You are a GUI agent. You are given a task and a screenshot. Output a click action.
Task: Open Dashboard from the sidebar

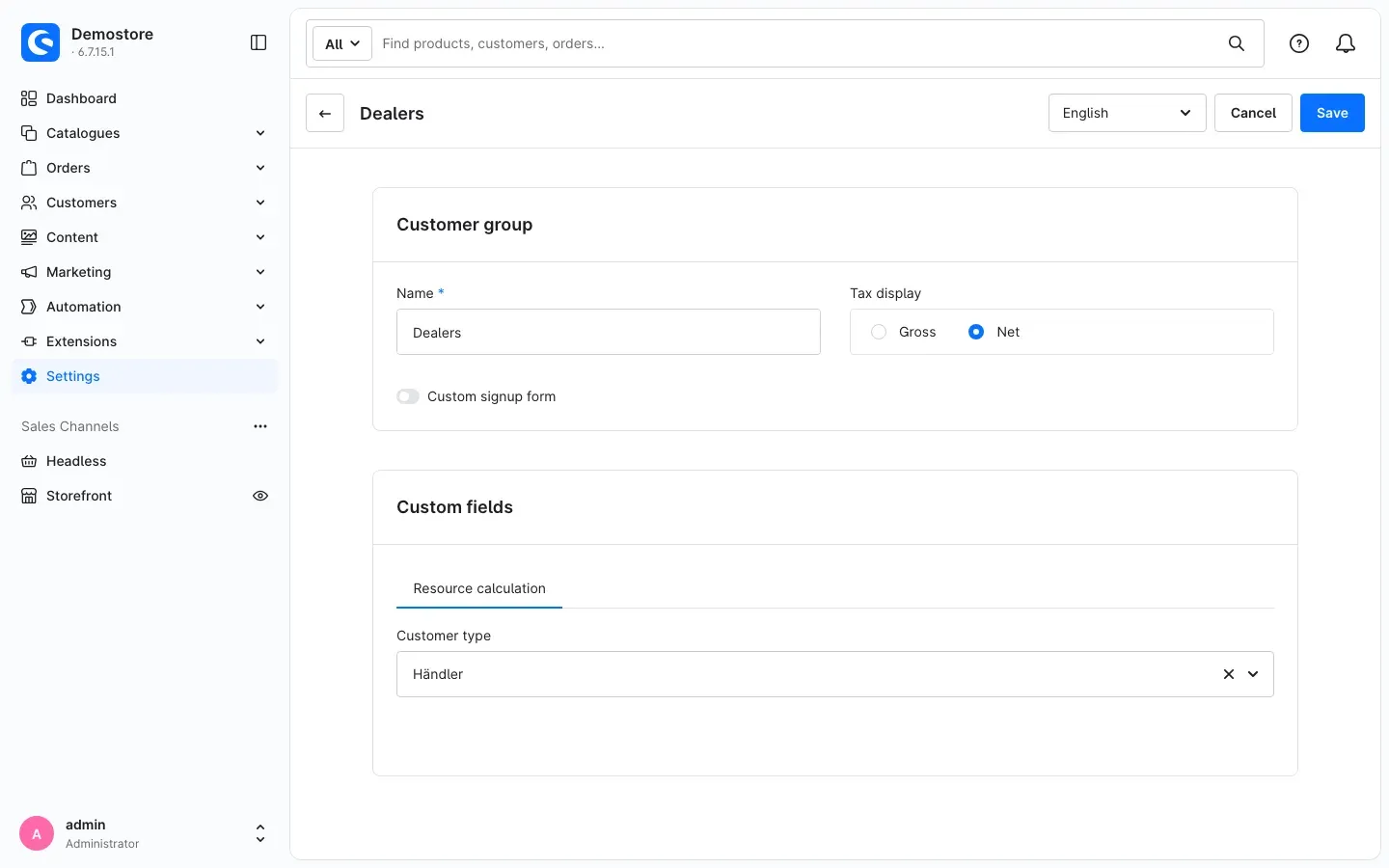tap(145, 98)
